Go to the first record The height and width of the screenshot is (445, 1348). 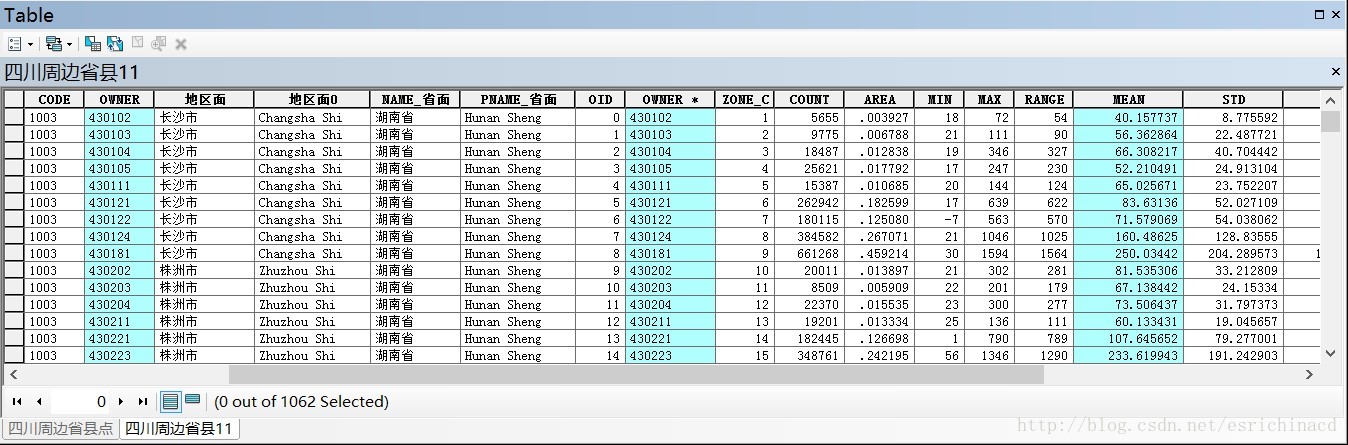tap(17, 402)
